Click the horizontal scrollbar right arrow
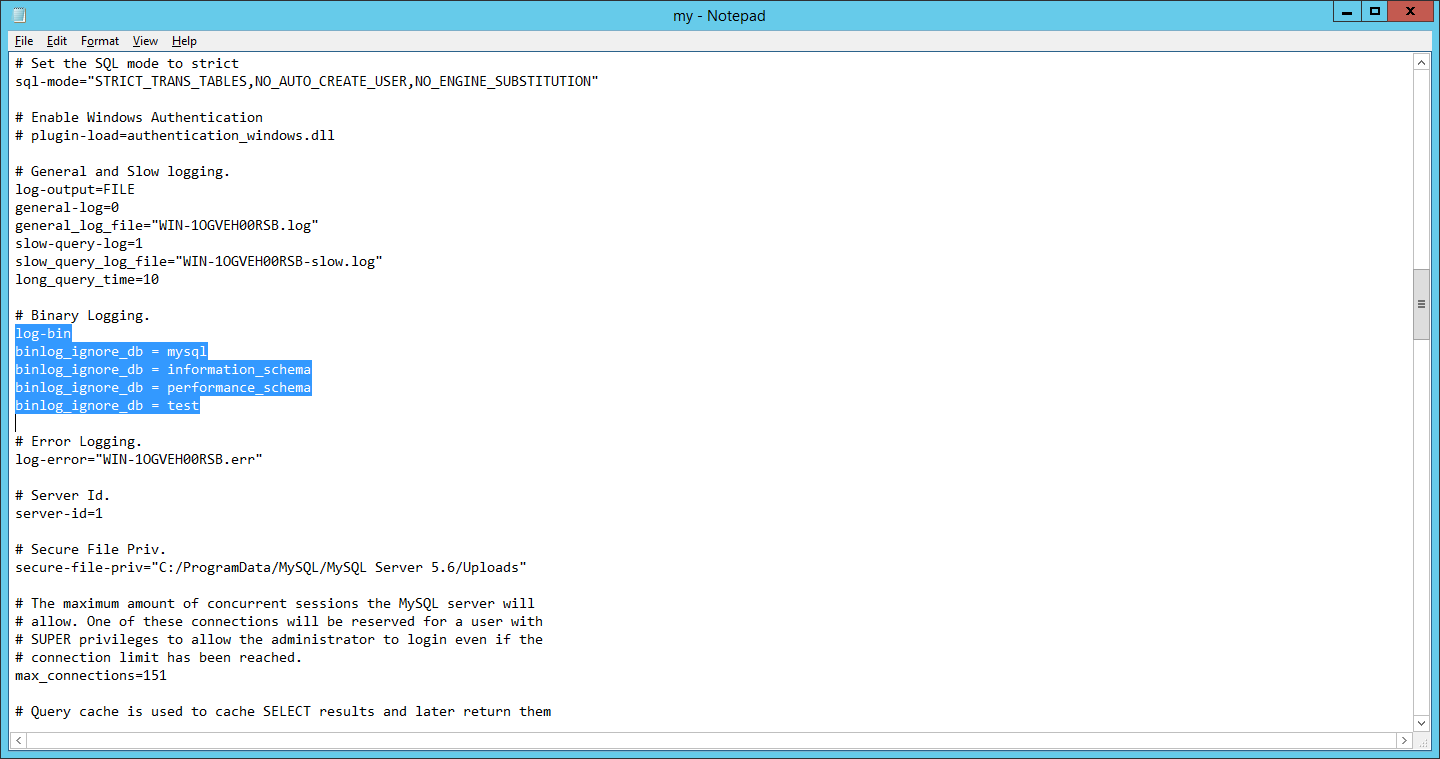This screenshot has width=1440, height=759. coord(1404,740)
